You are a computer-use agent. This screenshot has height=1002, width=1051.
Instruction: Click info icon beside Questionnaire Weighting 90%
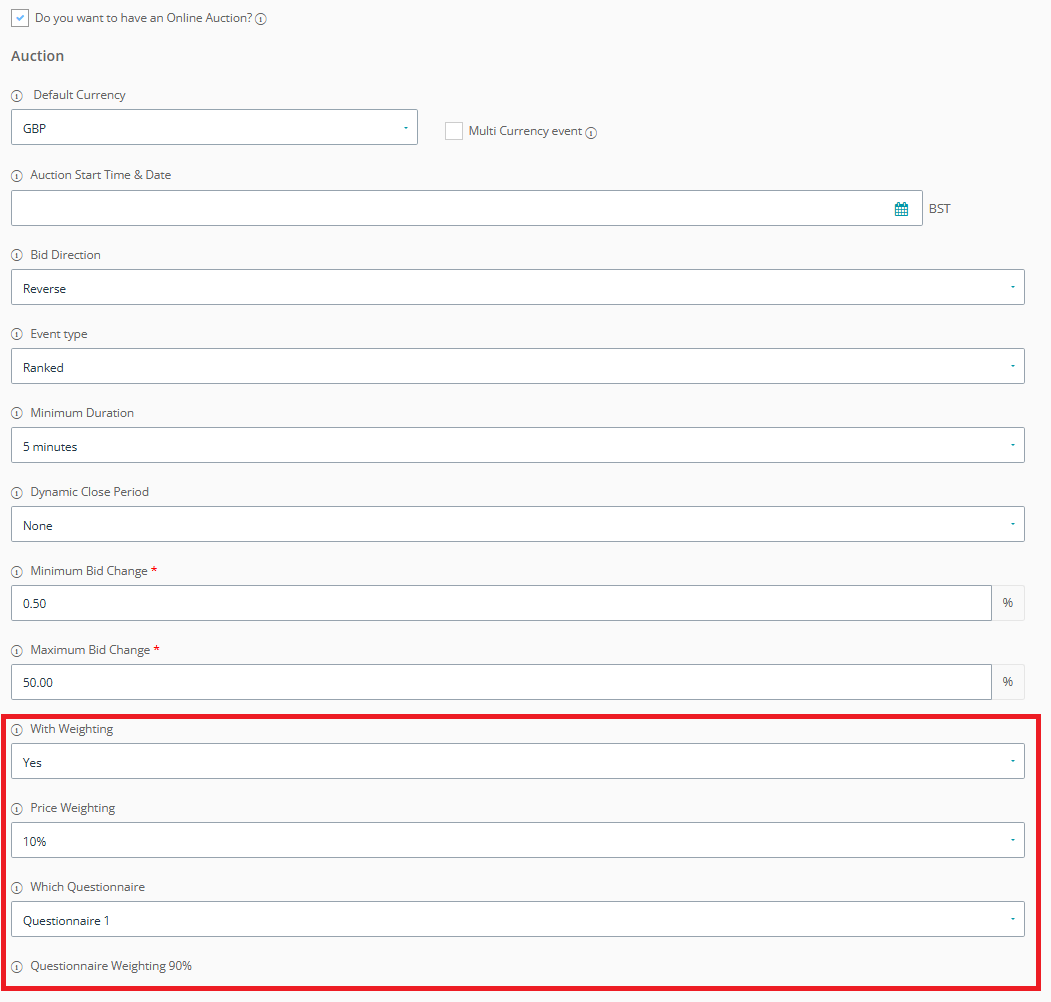(17, 967)
